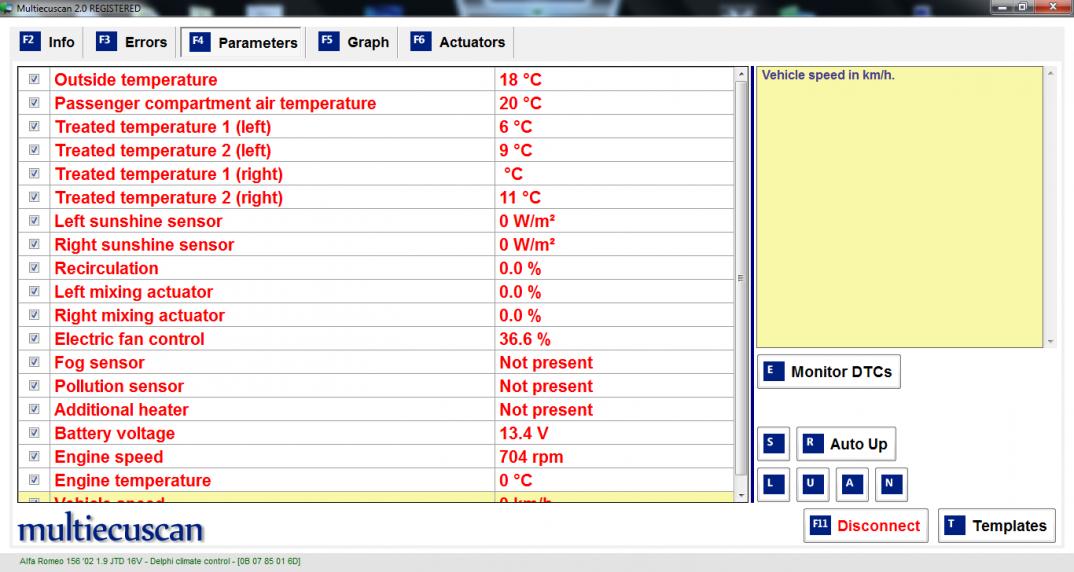Toggle Electric fan control checkbox
This screenshot has height=572, width=1074.
(34, 338)
